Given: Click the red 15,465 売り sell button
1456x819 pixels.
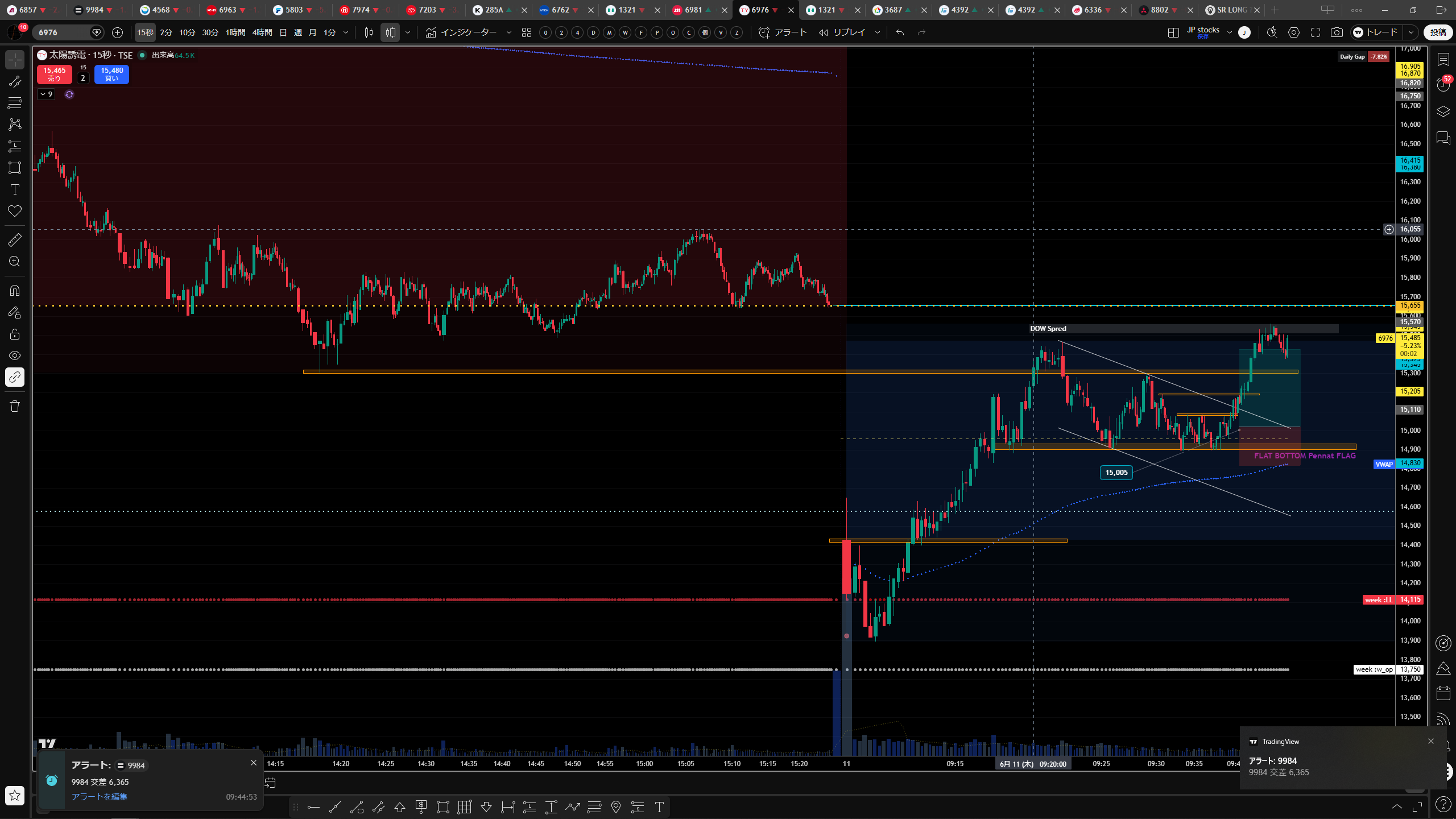Looking at the screenshot, I should (55, 75).
